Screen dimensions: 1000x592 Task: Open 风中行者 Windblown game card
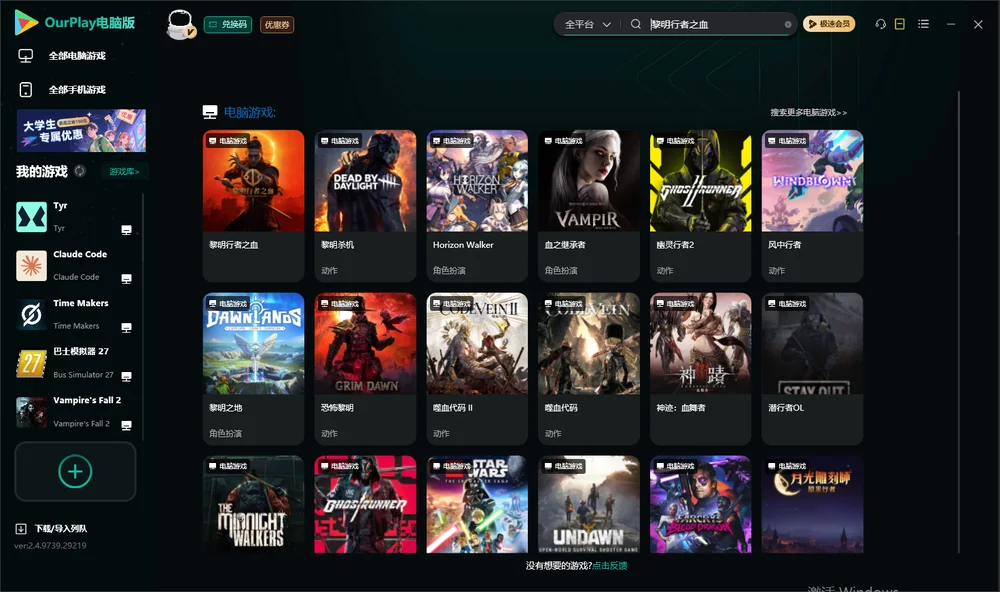click(812, 205)
